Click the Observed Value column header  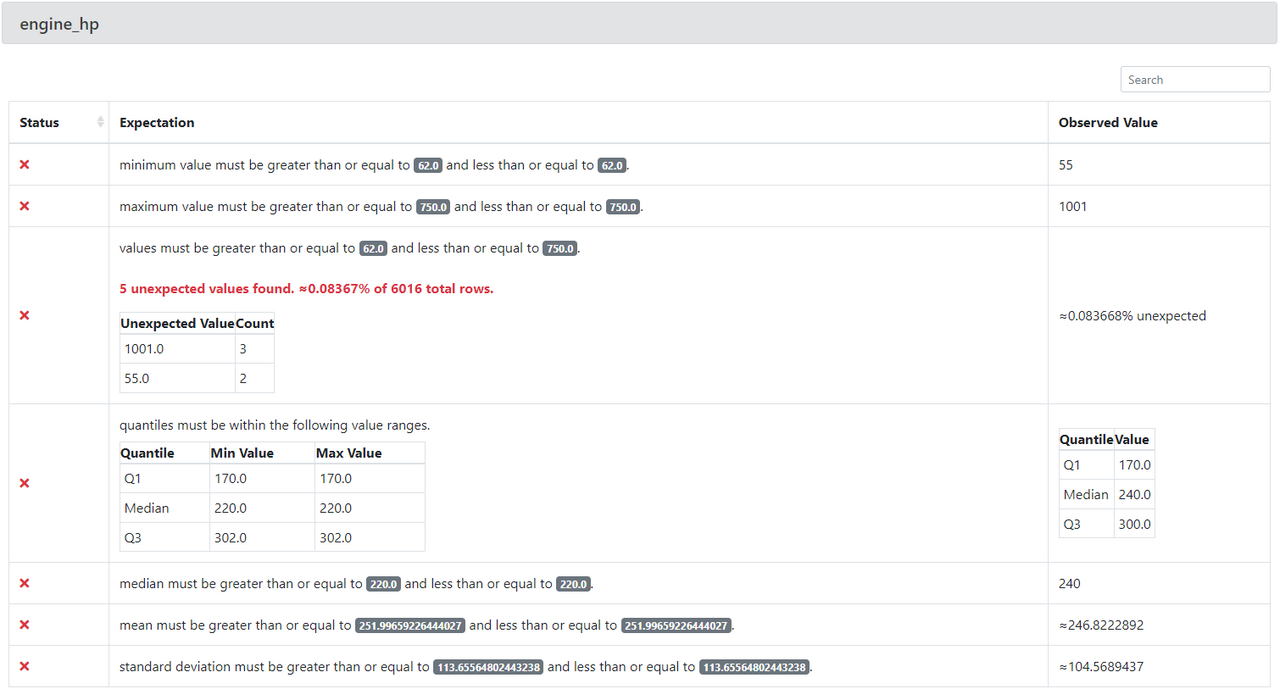coord(1108,123)
